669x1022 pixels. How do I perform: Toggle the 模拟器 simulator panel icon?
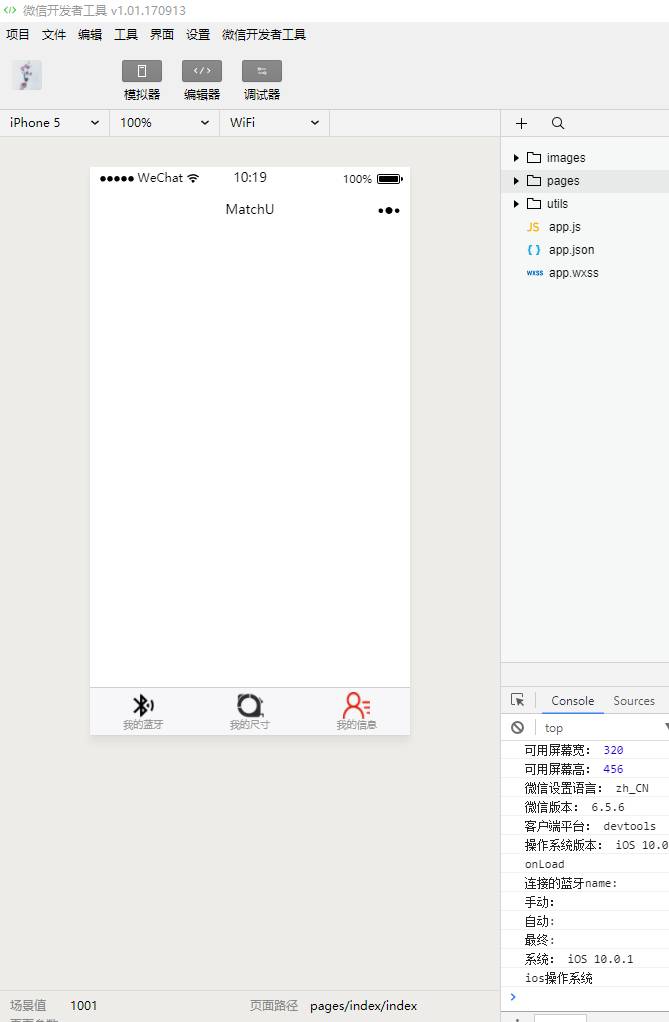click(x=141, y=71)
